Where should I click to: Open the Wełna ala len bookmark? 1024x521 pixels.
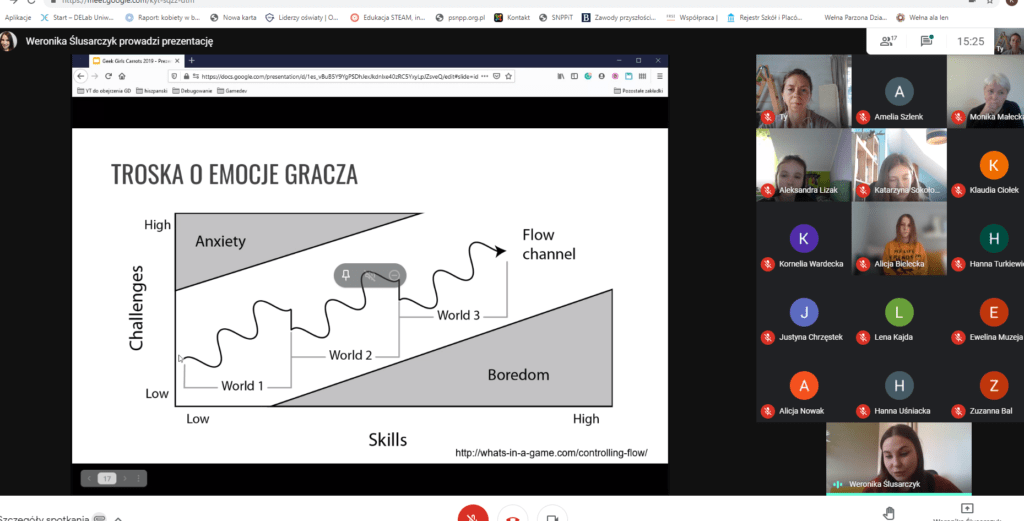pyautogui.click(x=922, y=18)
